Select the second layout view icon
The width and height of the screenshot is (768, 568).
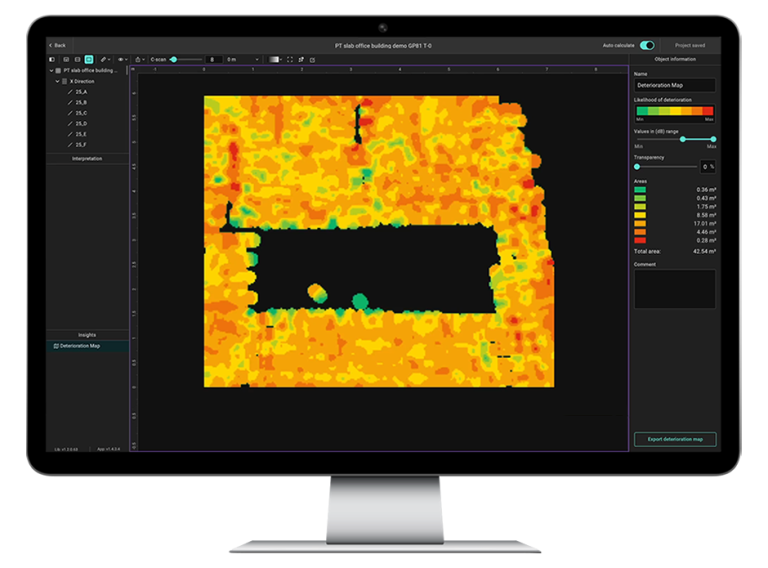(x=77, y=59)
